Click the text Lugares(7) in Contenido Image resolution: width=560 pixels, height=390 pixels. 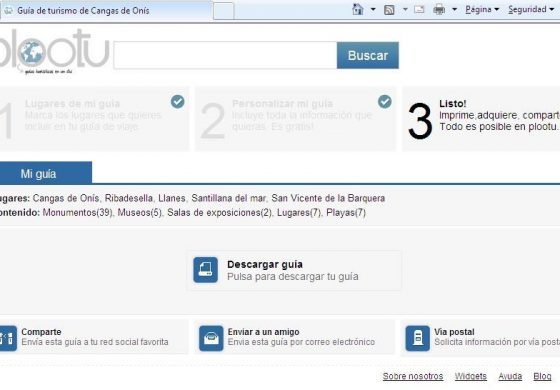[x=299, y=212]
